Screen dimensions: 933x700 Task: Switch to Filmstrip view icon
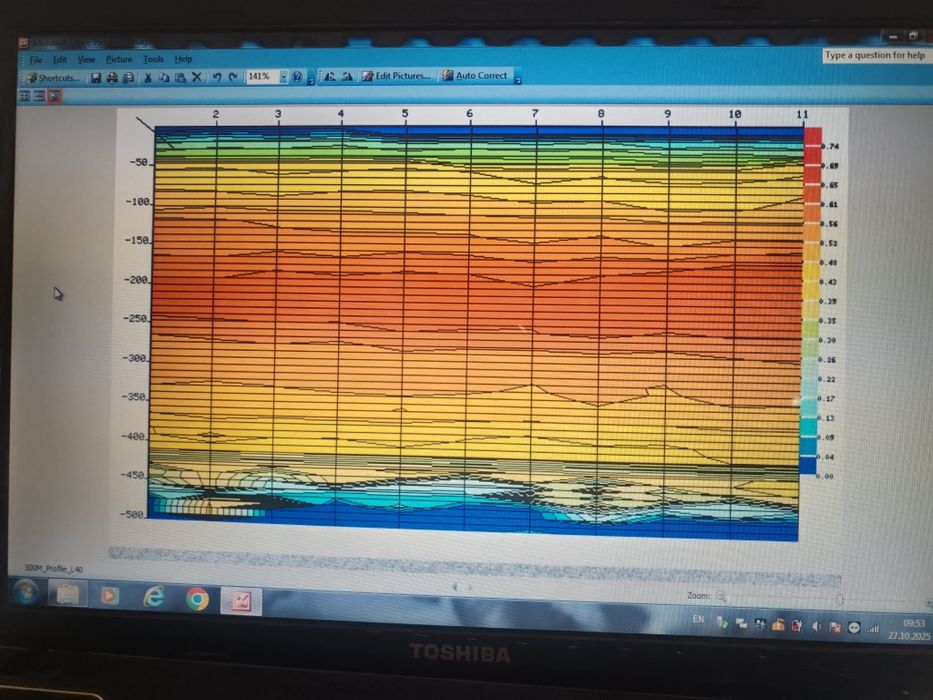pyautogui.click(x=39, y=96)
